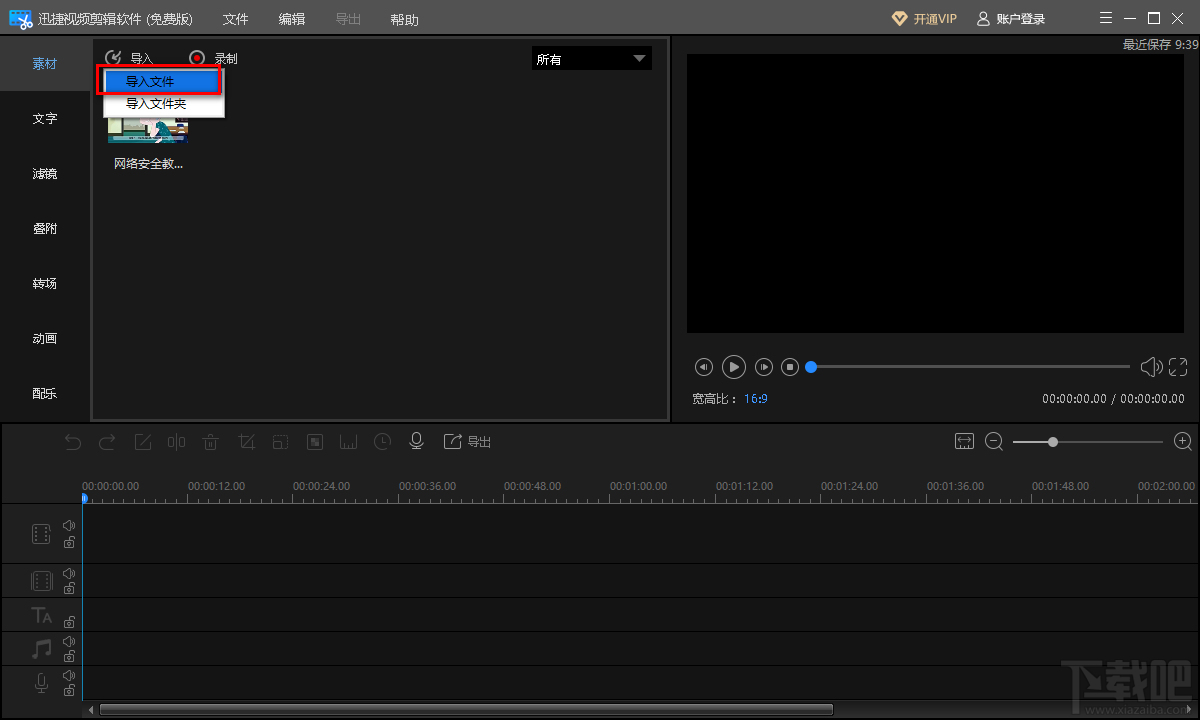Image resolution: width=1200 pixels, height=720 pixels.
Task: Stop playback with the stop button
Action: [790, 367]
